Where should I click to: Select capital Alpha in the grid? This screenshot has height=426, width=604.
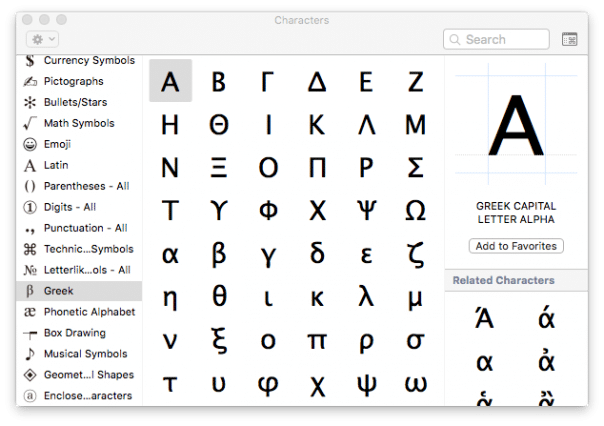click(170, 81)
